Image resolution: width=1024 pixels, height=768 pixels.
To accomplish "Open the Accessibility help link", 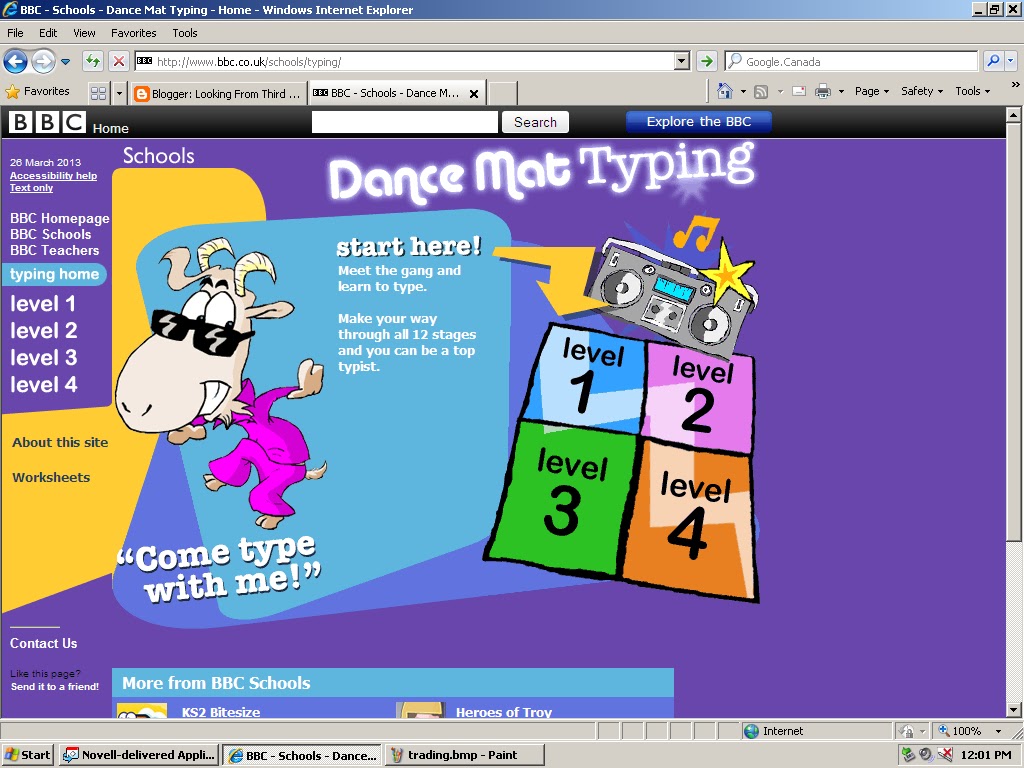I will [53, 176].
